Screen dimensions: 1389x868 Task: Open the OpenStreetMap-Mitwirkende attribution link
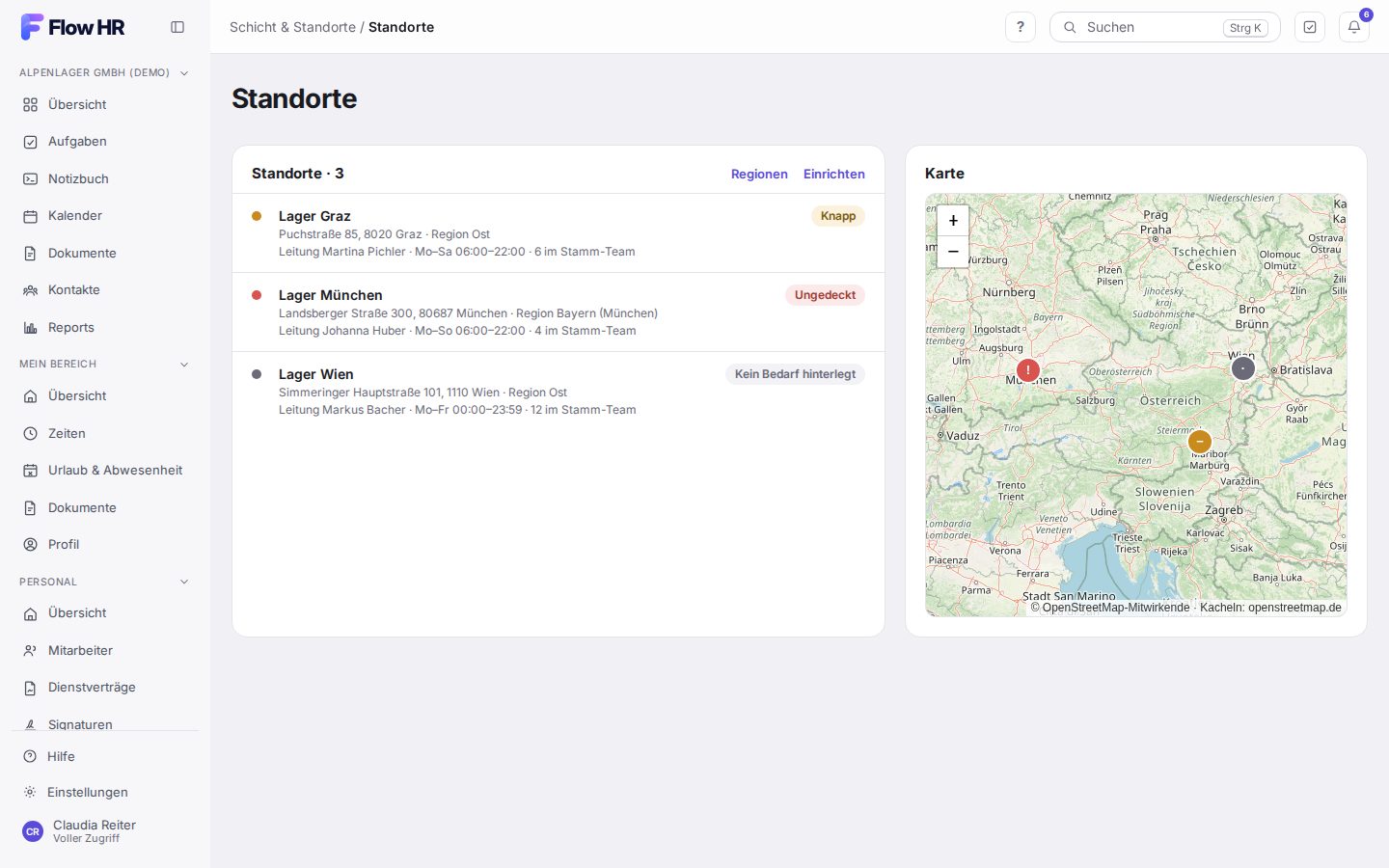point(1116,608)
